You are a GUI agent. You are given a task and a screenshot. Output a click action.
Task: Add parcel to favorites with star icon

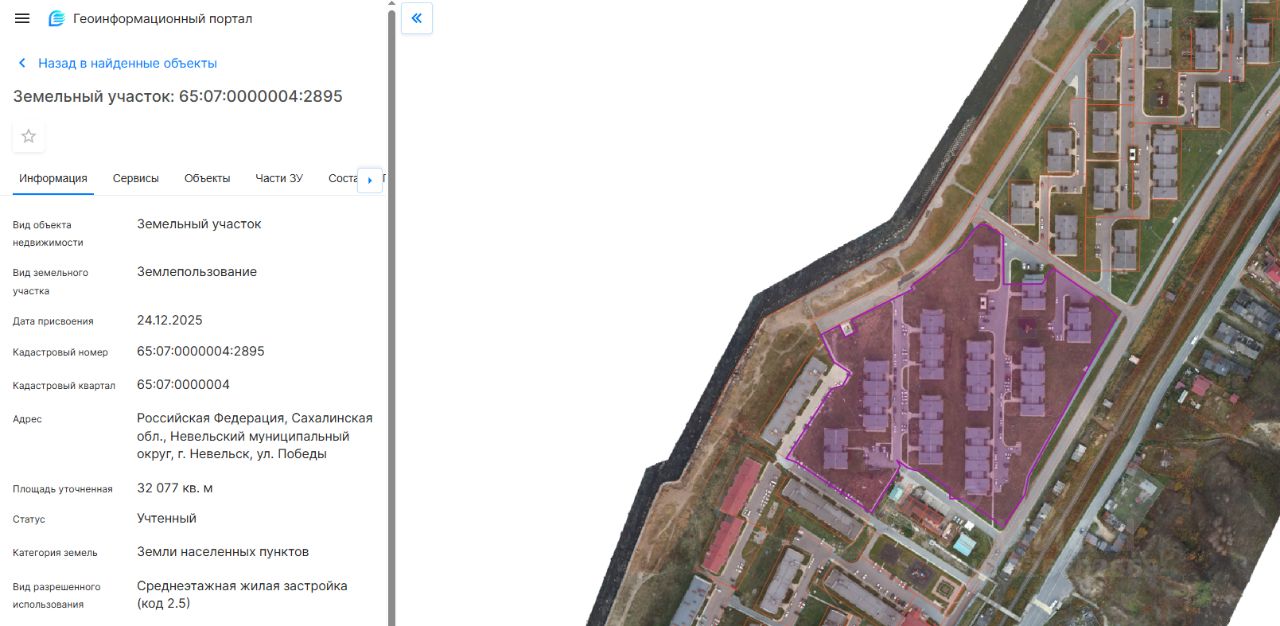coord(28,136)
